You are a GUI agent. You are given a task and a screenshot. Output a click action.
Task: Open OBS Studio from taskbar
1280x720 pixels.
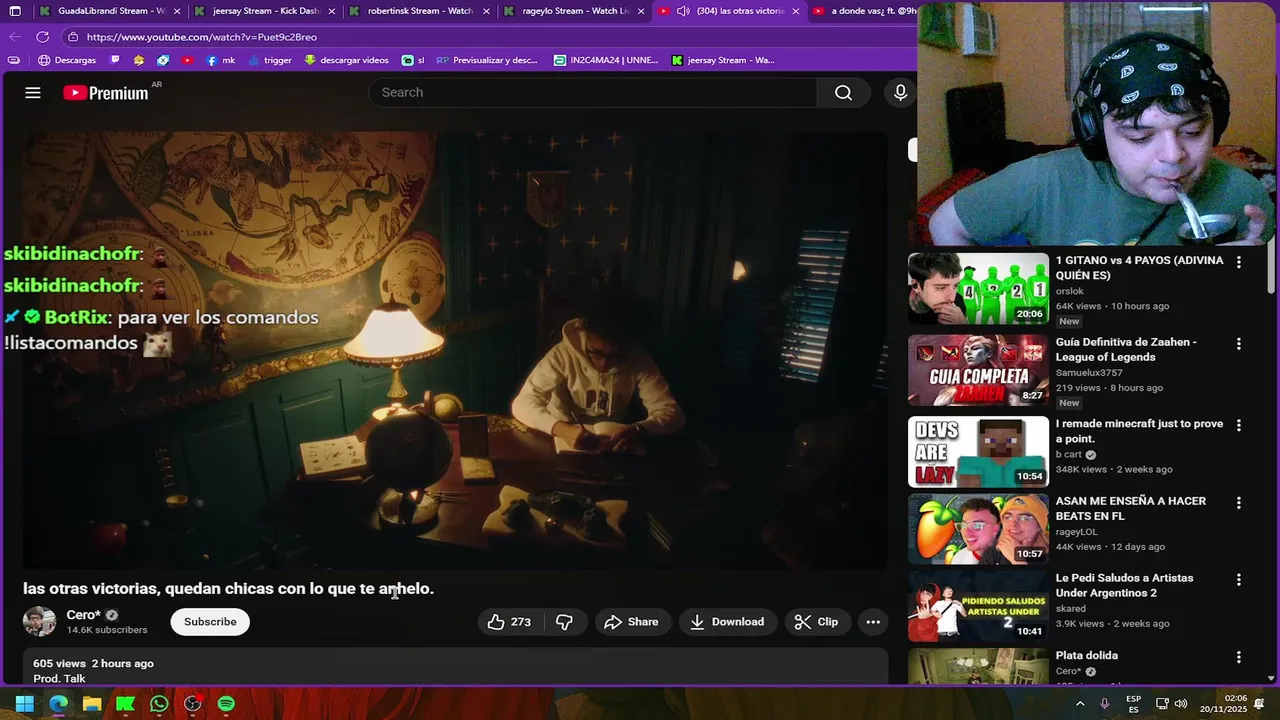pyautogui.click(x=193, y=704)
